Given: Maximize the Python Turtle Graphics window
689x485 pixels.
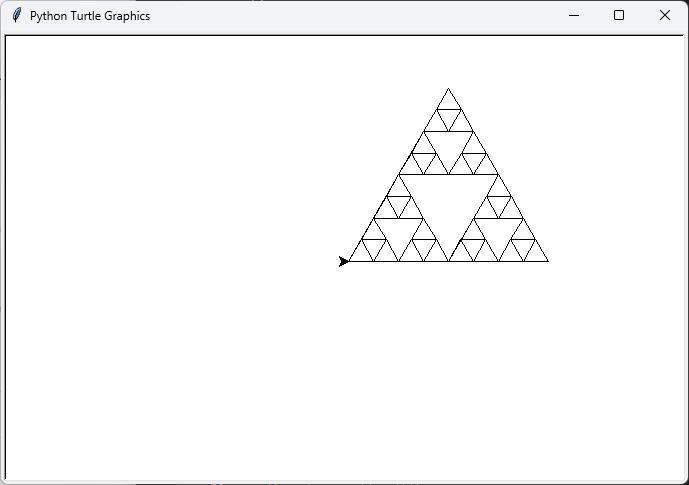Looking at the screenshot, I should click(x=619, y=15).
